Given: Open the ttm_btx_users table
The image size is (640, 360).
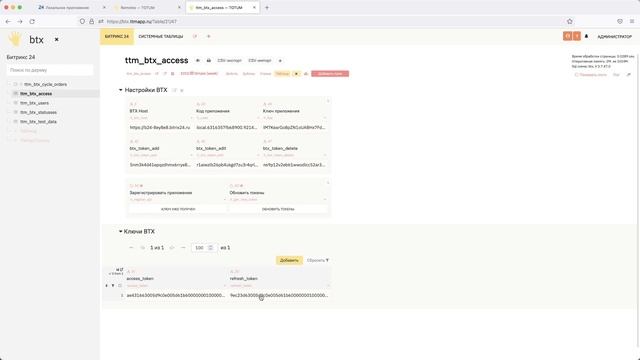Looking at the screenshot, I should [x=34, y=103].
